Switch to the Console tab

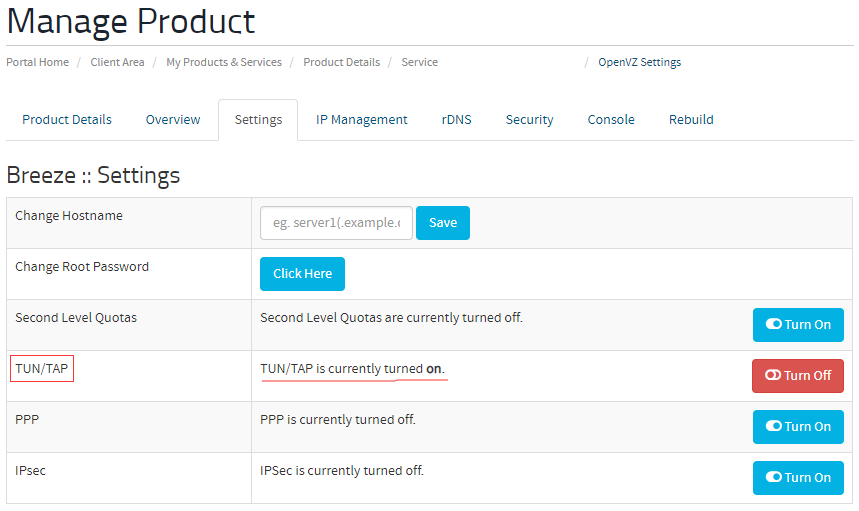(x=611, y=119)
